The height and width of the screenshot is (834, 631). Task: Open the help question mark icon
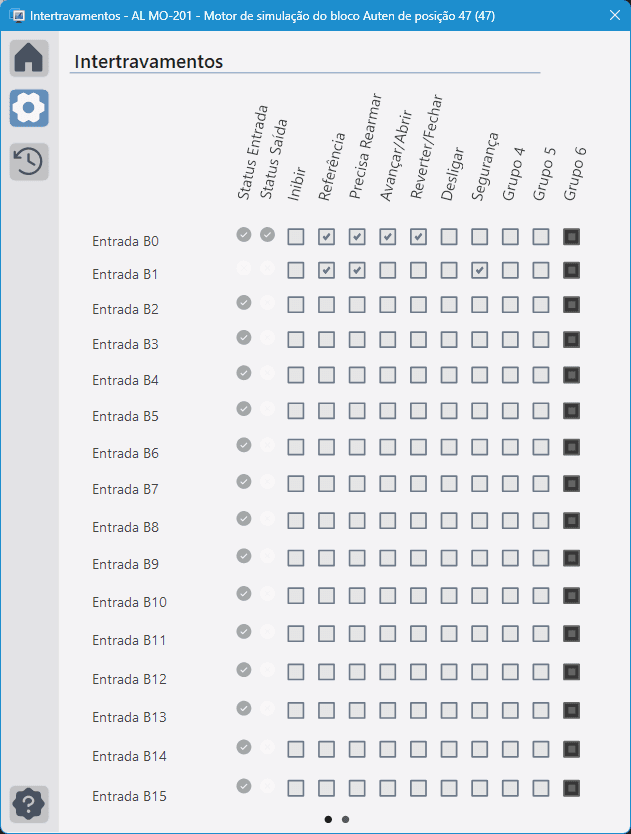tap(29, 804)
